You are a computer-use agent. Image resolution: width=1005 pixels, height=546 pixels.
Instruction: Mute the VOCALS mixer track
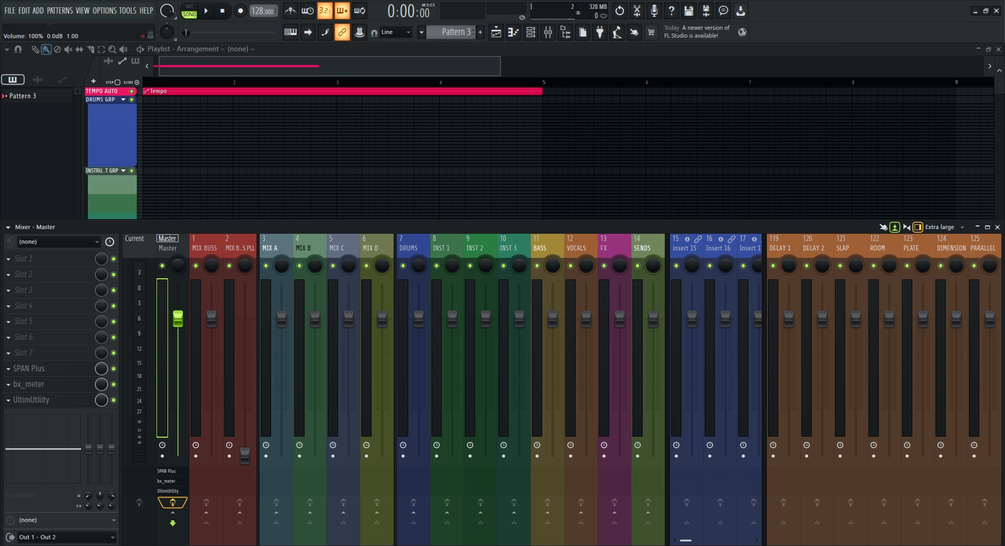[570, 265]
